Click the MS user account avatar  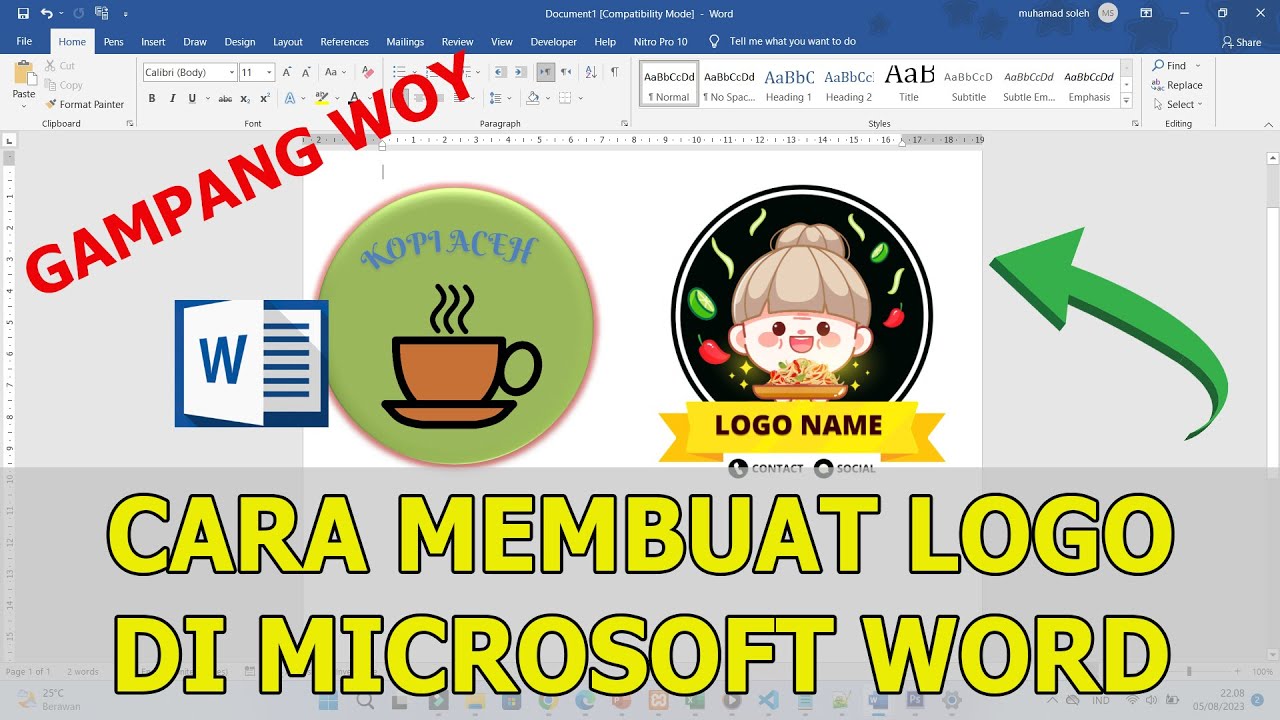1107,14
